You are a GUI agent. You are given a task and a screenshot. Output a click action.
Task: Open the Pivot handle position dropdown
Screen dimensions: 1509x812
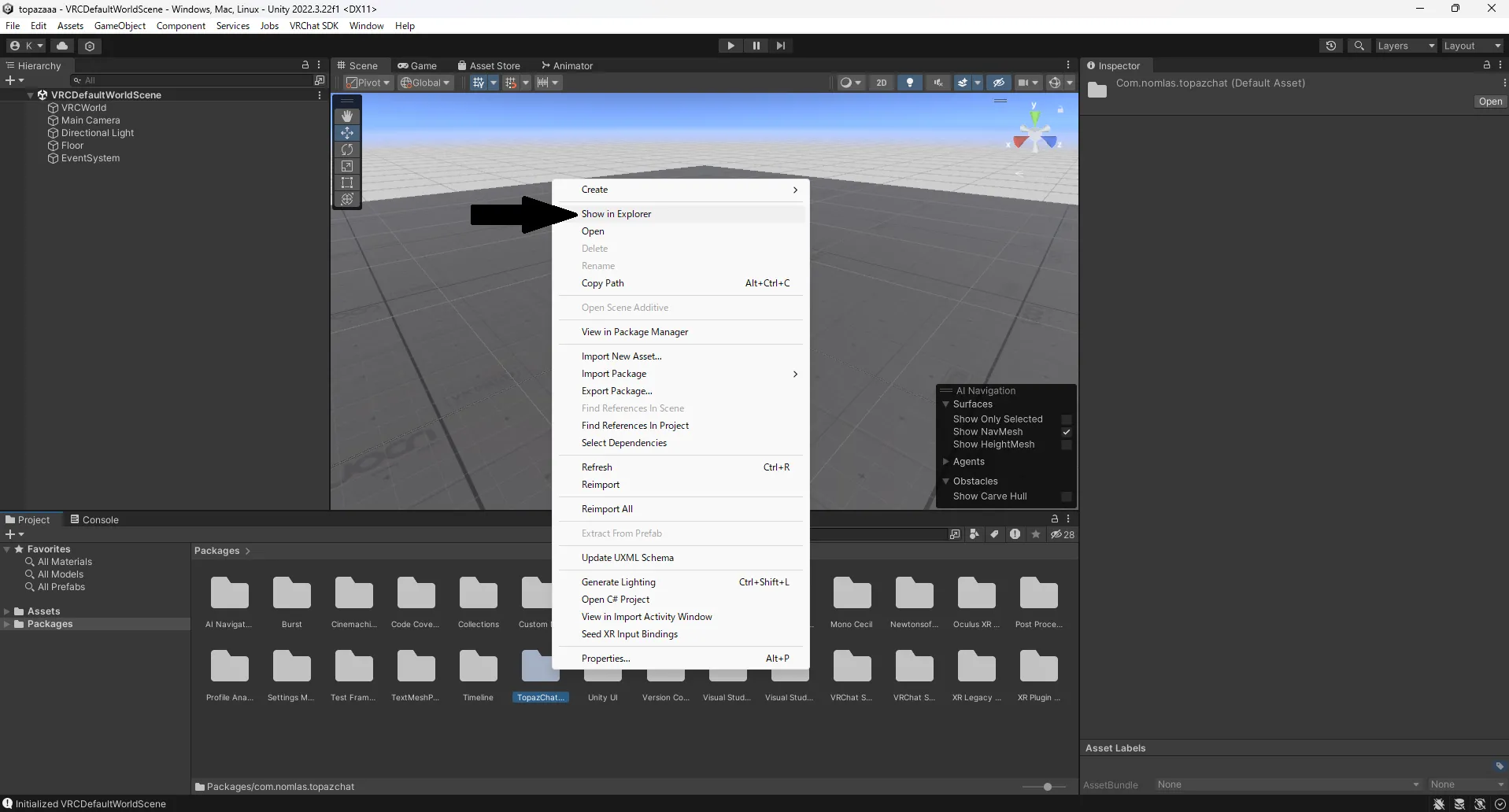point(368,83)
